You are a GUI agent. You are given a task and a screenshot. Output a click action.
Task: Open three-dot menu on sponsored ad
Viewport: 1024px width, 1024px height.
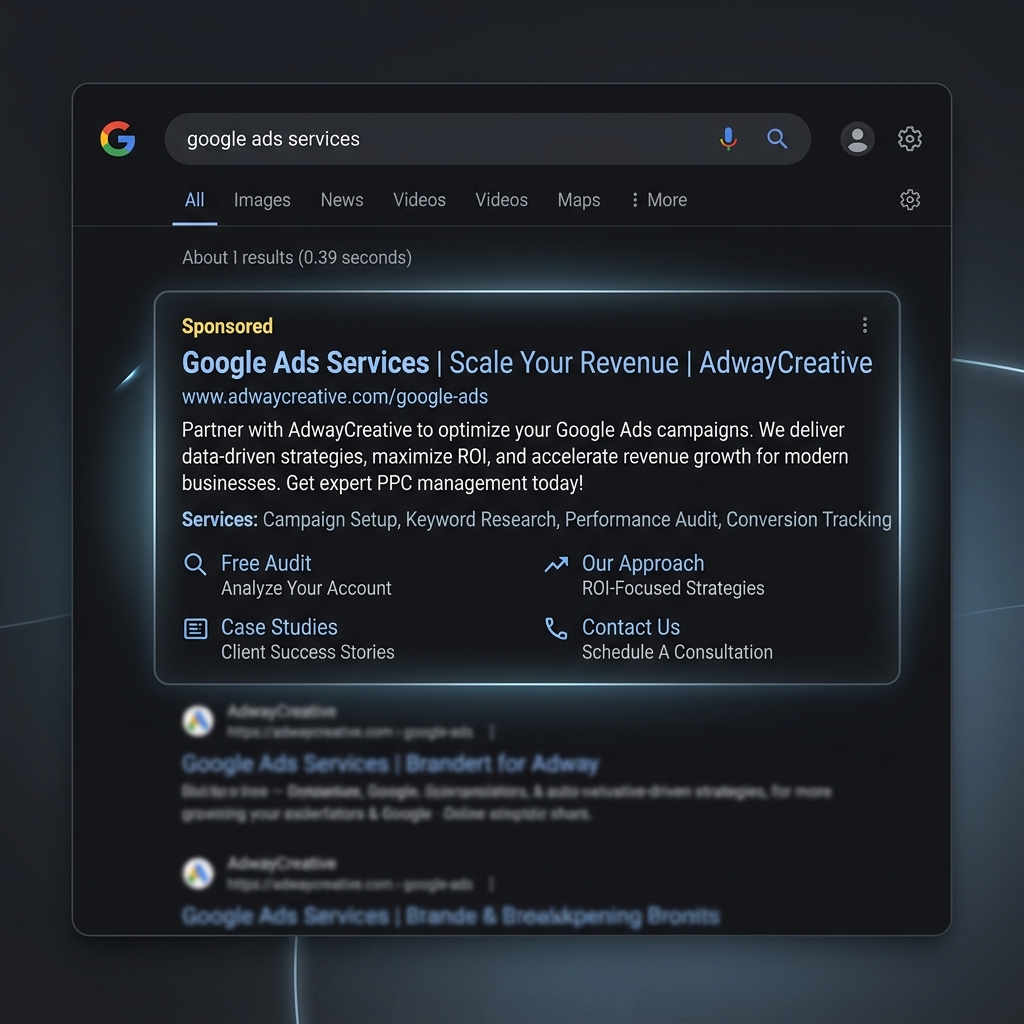coord(865,325)
